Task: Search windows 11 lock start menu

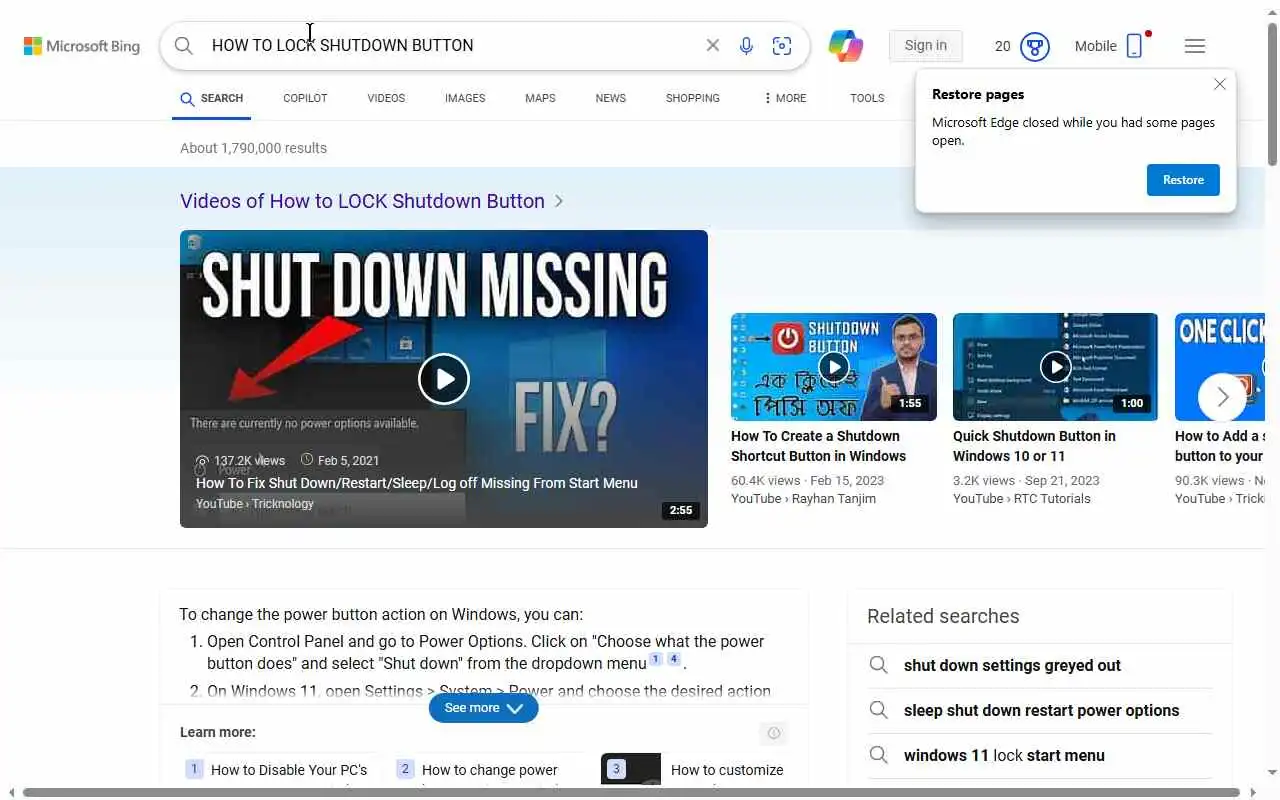Action: tap(1004, 755)
